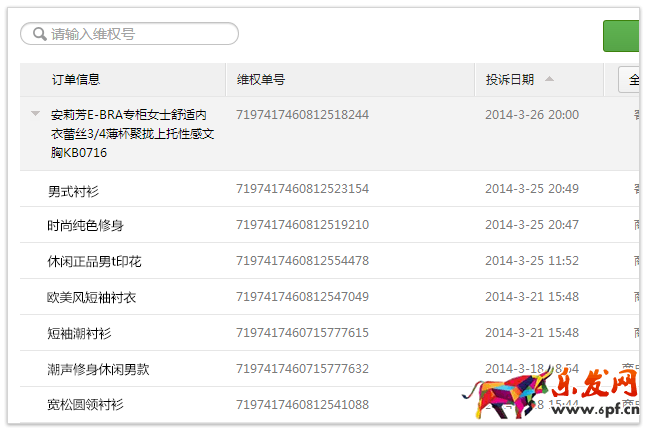The width and height of the screenshot is (650, 430).
Task: Click the 2014-3-25 11:52 date cell
Action: pos(532,261)
